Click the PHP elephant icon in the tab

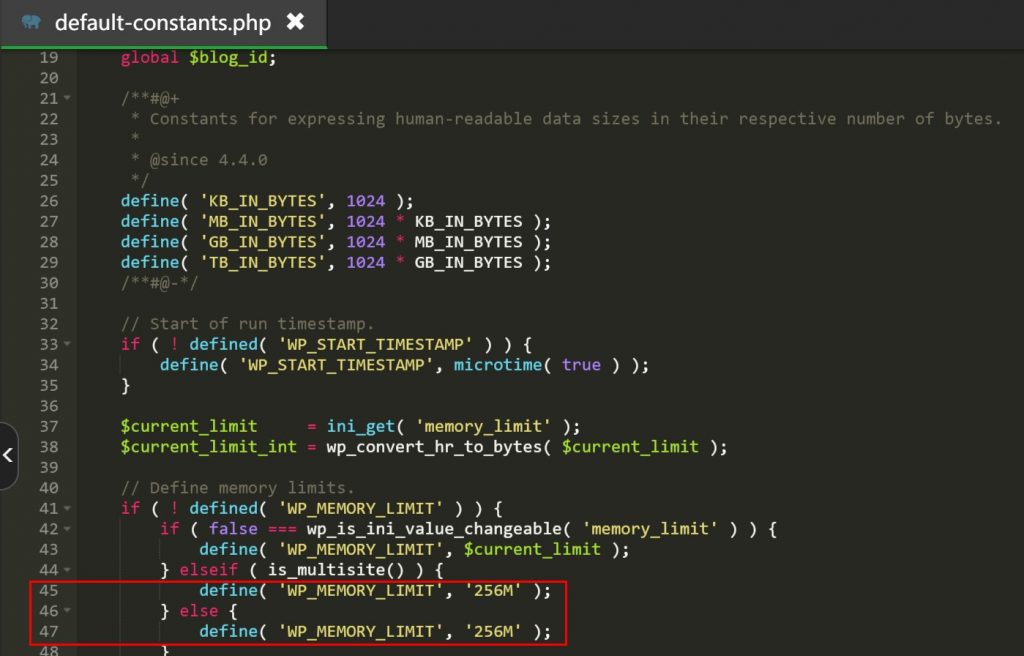point(31,22)
